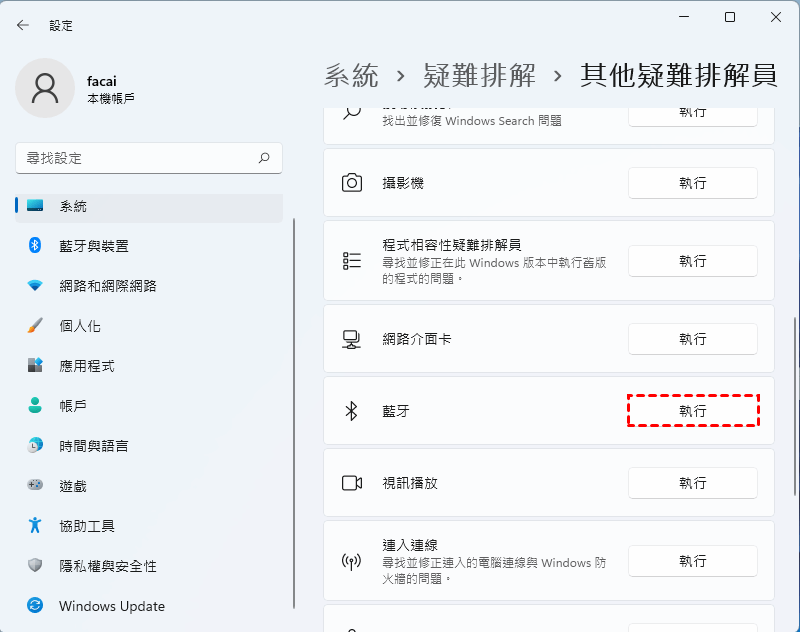The height and width of the screenshot is (632, 800).
Task: Click the Bluetooth icon beside 藍牙與裝置
Action: pyautogui.click(x=35, y=245)
